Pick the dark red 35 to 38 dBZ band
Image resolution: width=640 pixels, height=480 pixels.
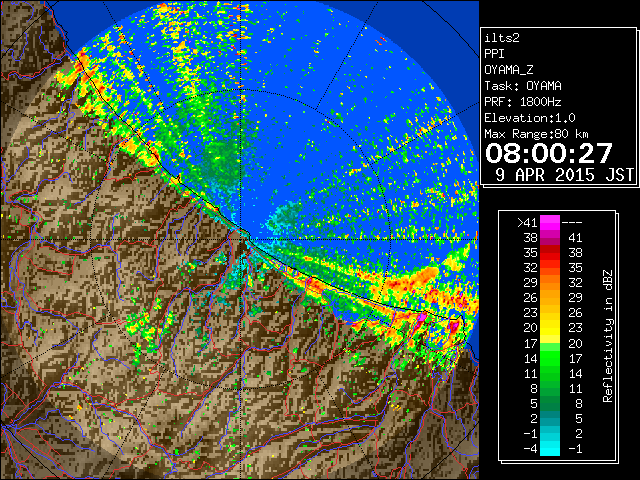550,253
